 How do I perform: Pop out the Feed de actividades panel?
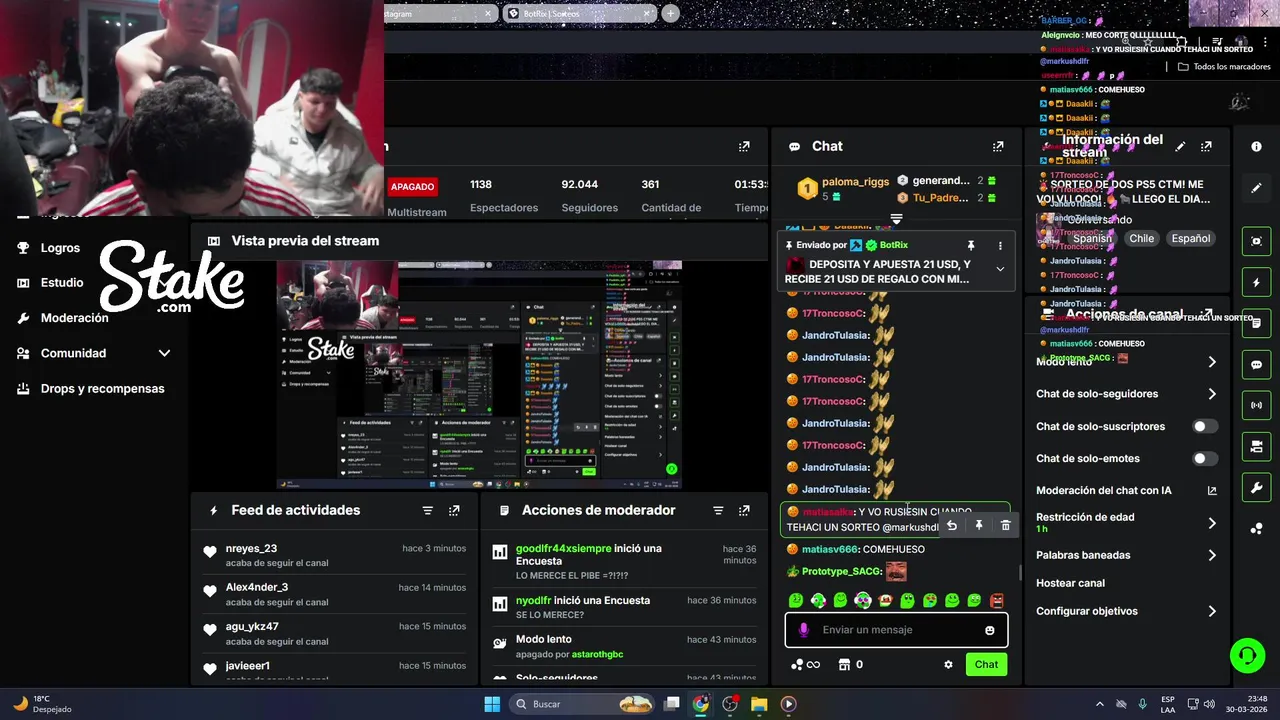pyautogui.click(x=454, y=510)
